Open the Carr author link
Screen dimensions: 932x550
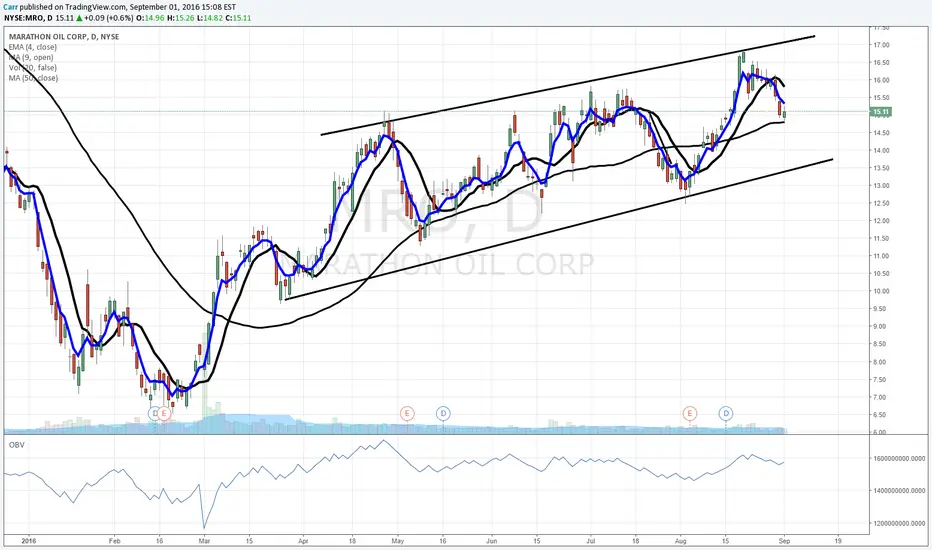[11, 7]
